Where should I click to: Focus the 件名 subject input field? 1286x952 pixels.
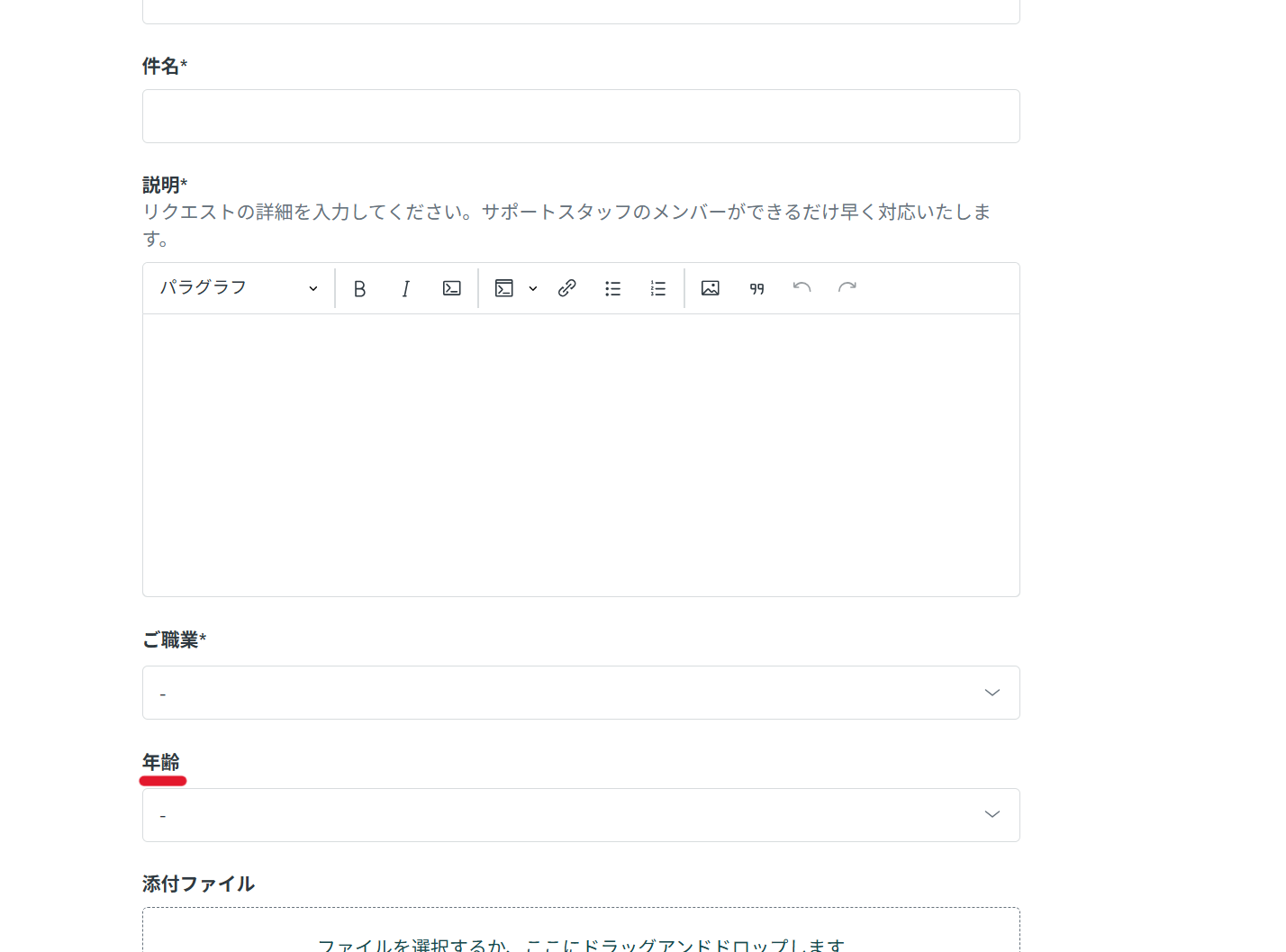tap(581, 116)
